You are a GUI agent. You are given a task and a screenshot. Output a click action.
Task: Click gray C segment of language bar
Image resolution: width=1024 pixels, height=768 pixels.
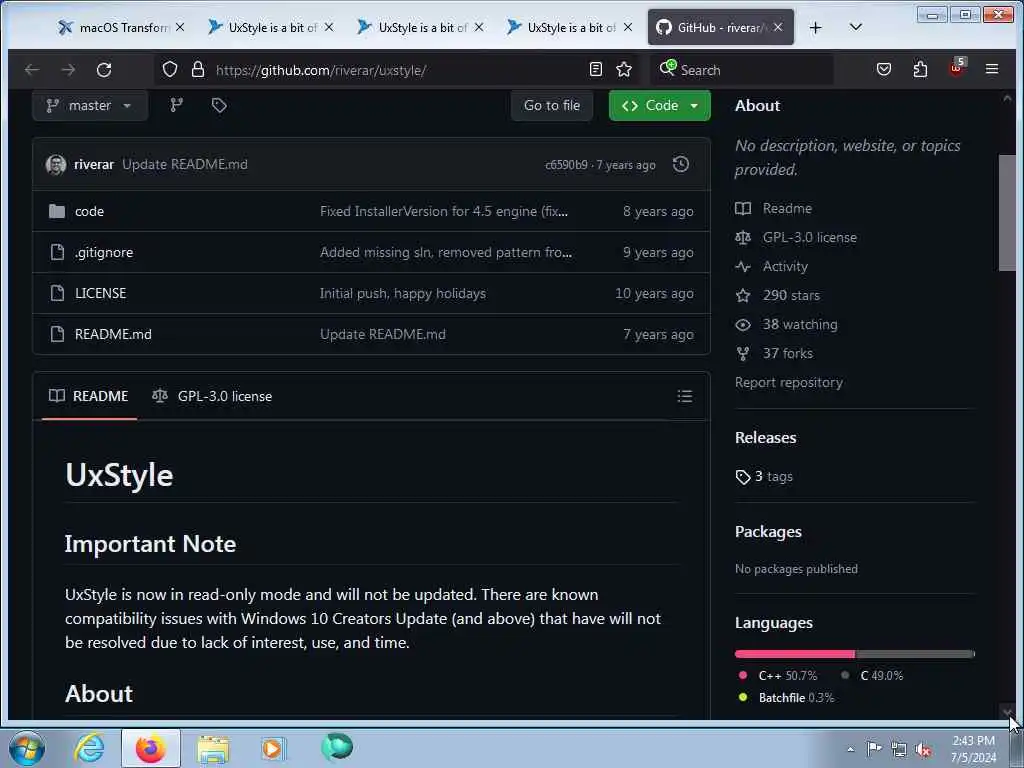914,654
